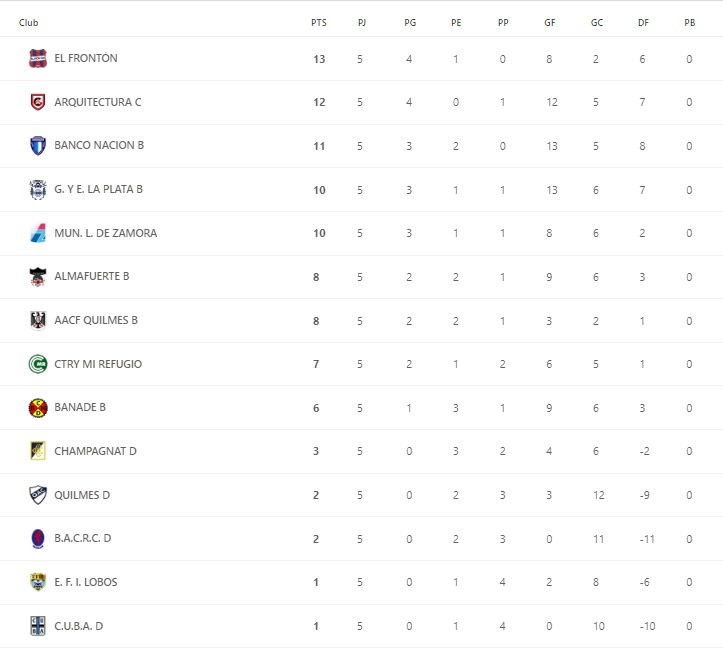
Task: Click the GF column header
Action: [x=550, y=22]
